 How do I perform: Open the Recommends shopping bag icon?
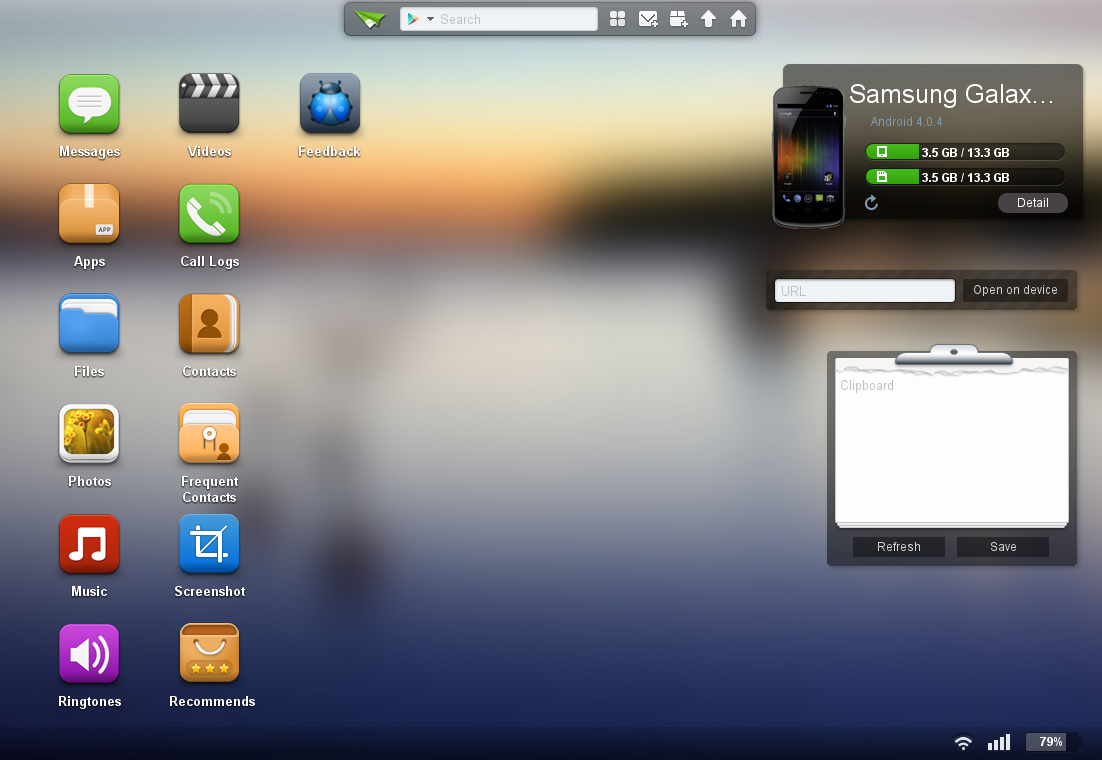pos(209,653)
